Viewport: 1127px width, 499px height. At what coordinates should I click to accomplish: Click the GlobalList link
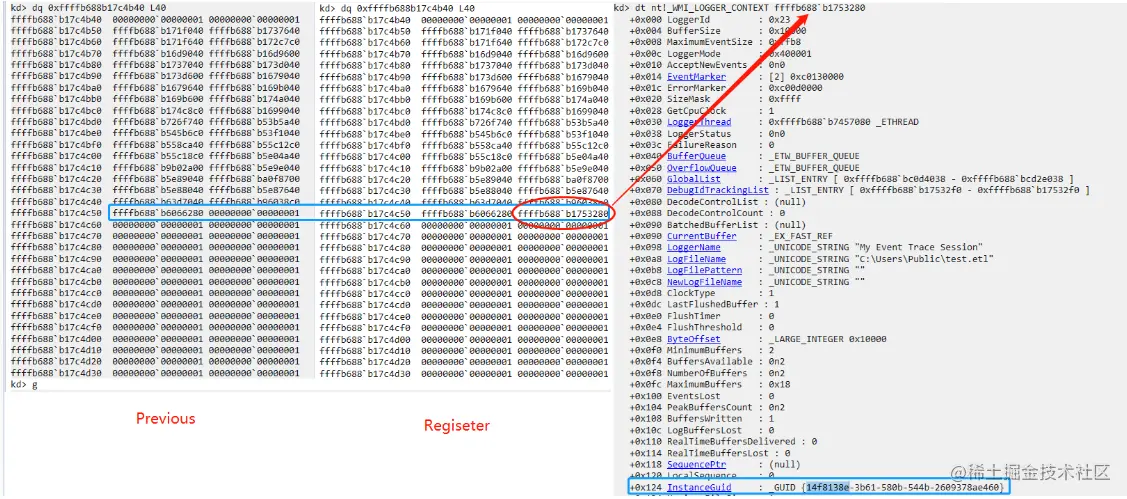click(x=693, y=179)
